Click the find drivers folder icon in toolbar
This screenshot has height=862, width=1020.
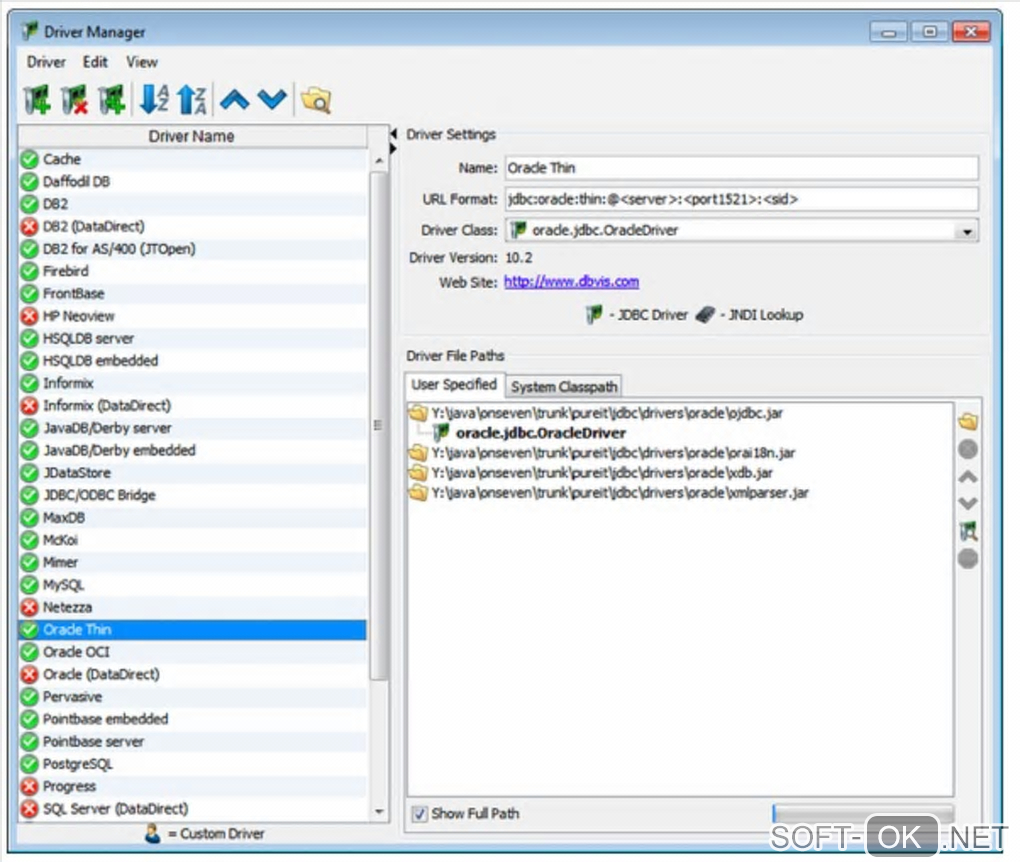point(316,100)
